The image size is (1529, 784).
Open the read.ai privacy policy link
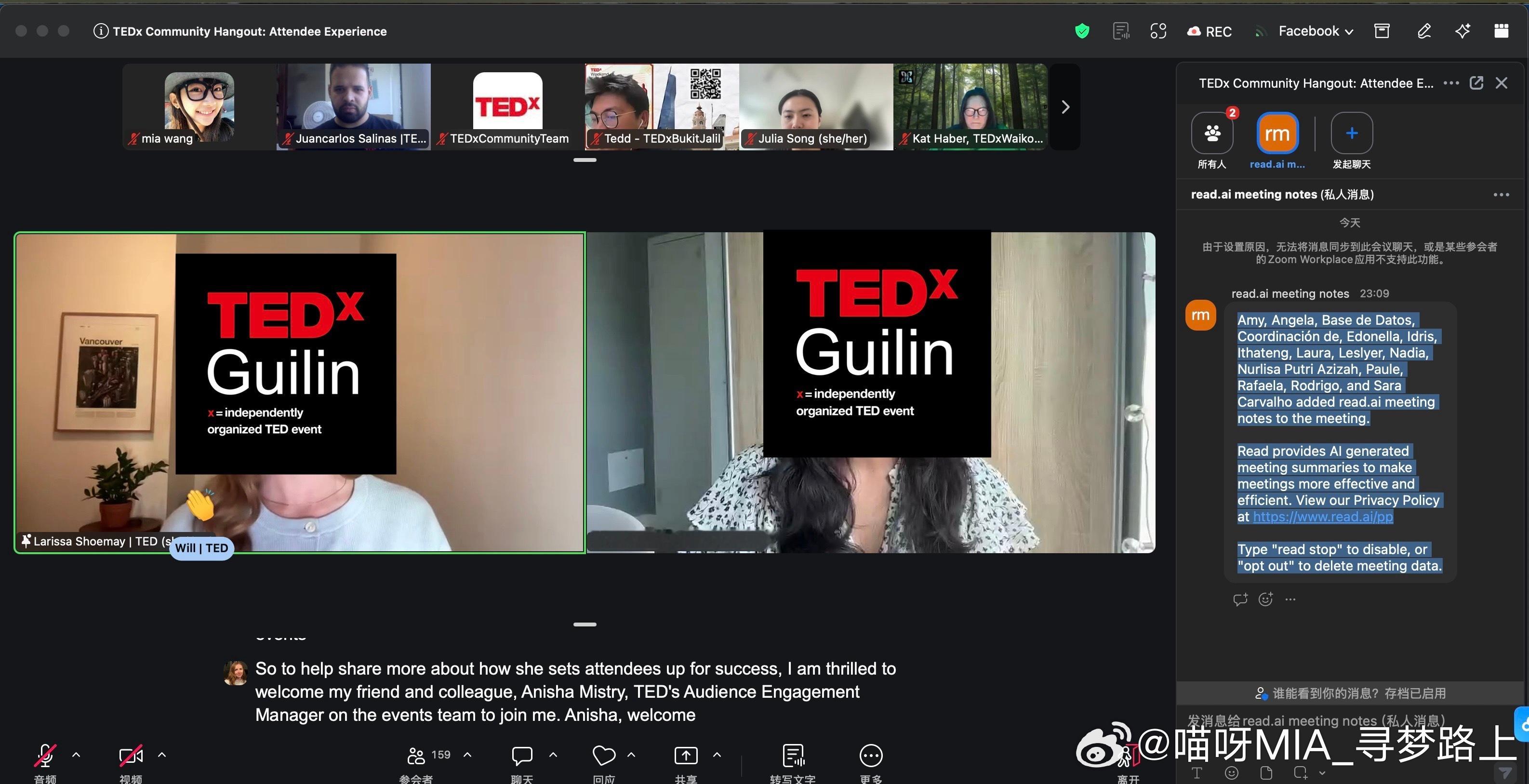point(1322,517)
